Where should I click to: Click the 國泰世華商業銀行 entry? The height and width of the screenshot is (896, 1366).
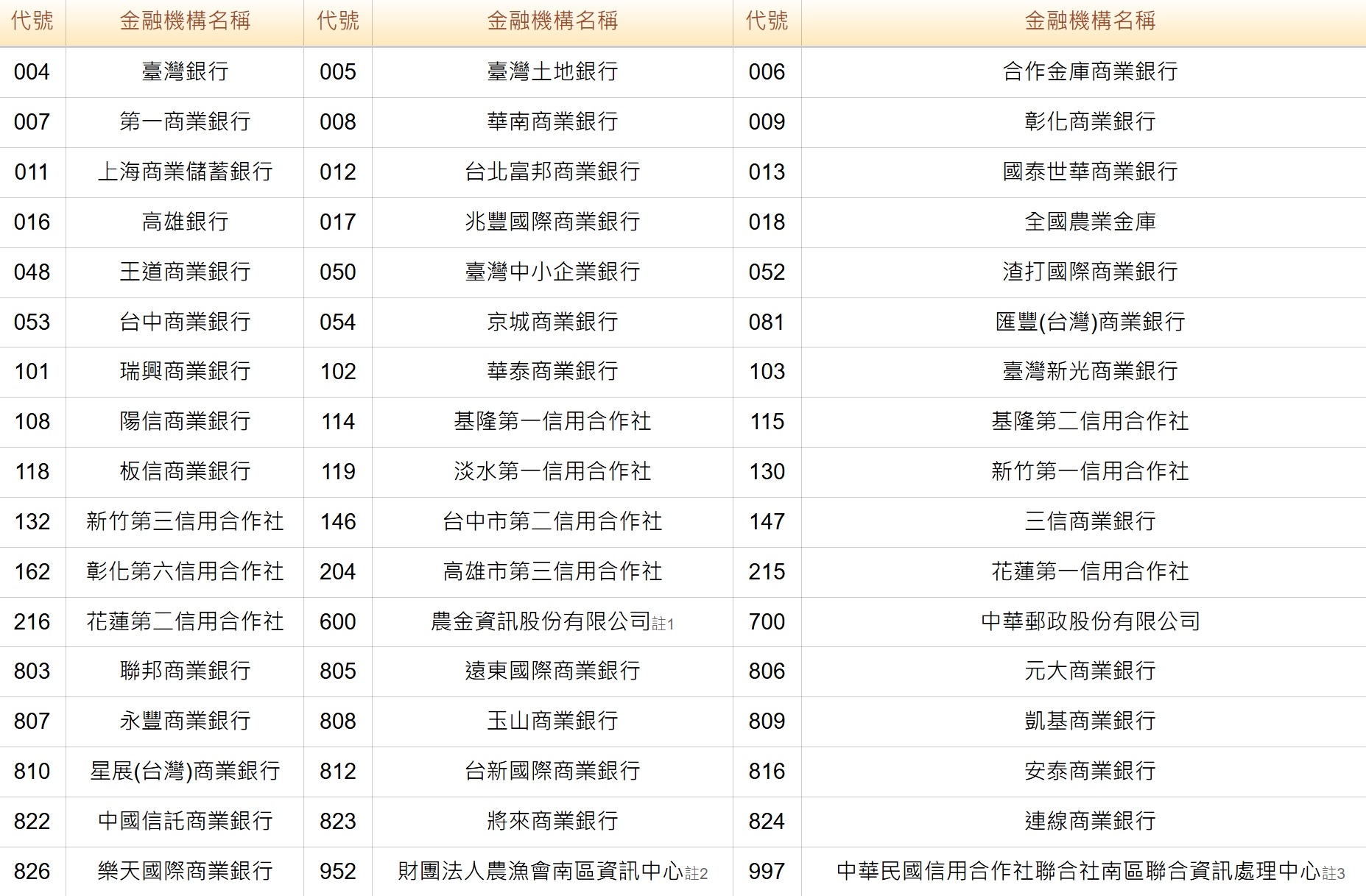(1090, 172)
